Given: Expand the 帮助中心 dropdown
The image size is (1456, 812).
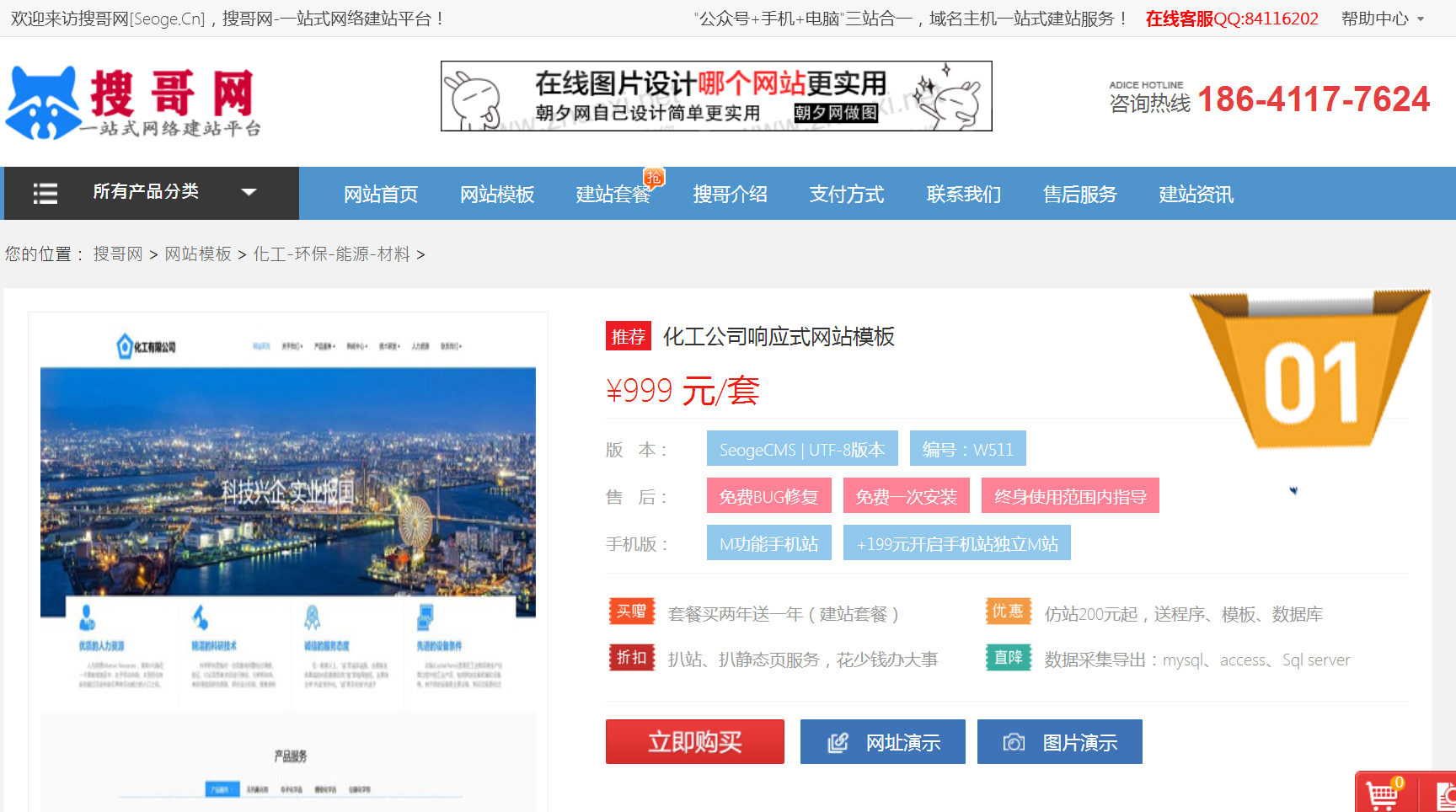Looking at the screenshot, I should (x=1383, y=19).
